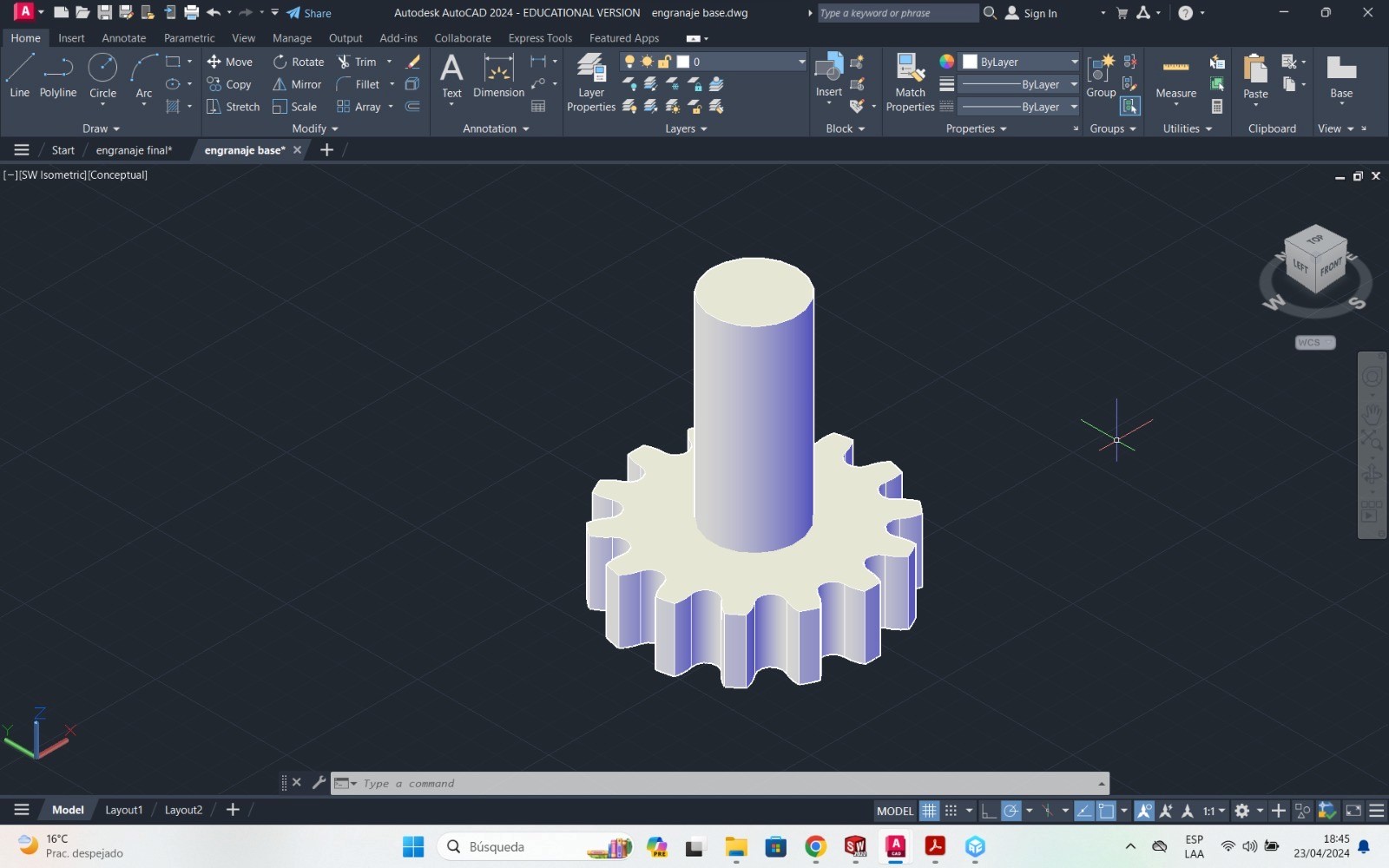
Task: Pick the Copy tool
Action: [229, 84]
